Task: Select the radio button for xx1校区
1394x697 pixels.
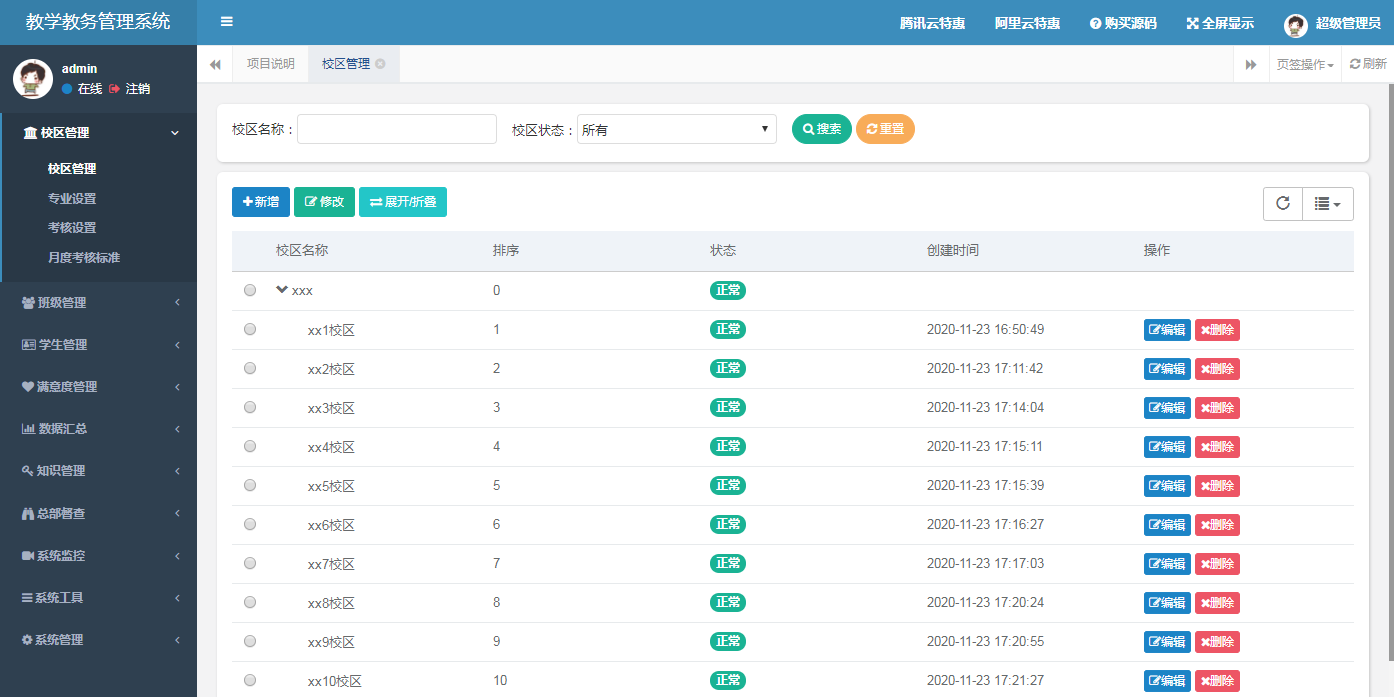Action: click(249, 328)
